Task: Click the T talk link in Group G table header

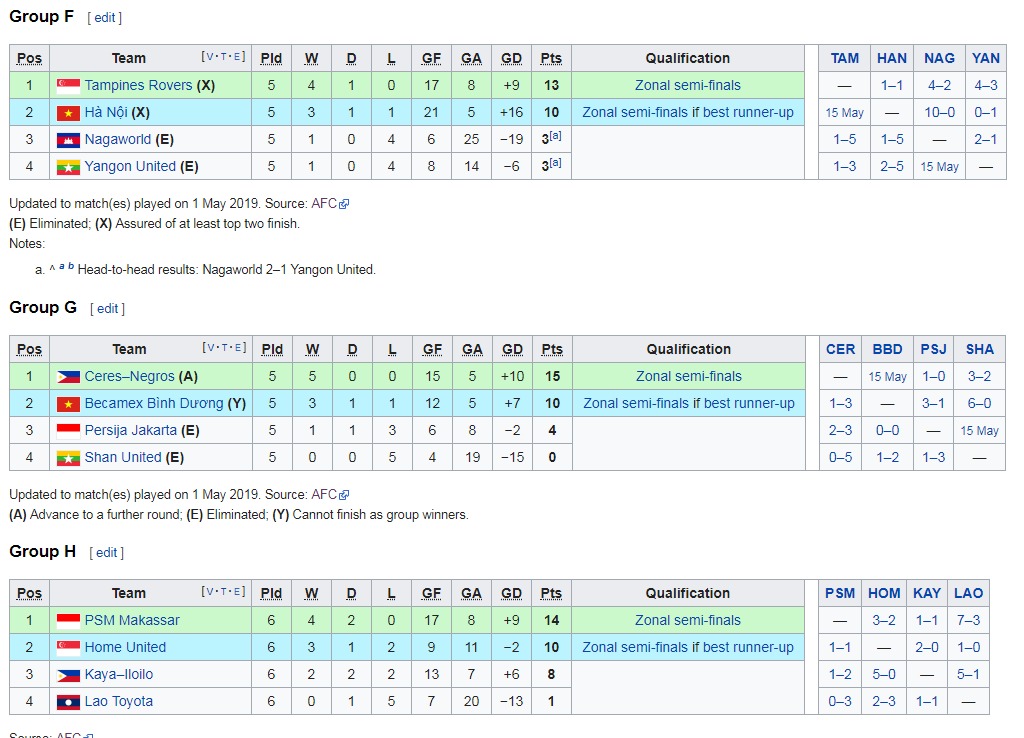Action: click(224, 347)
